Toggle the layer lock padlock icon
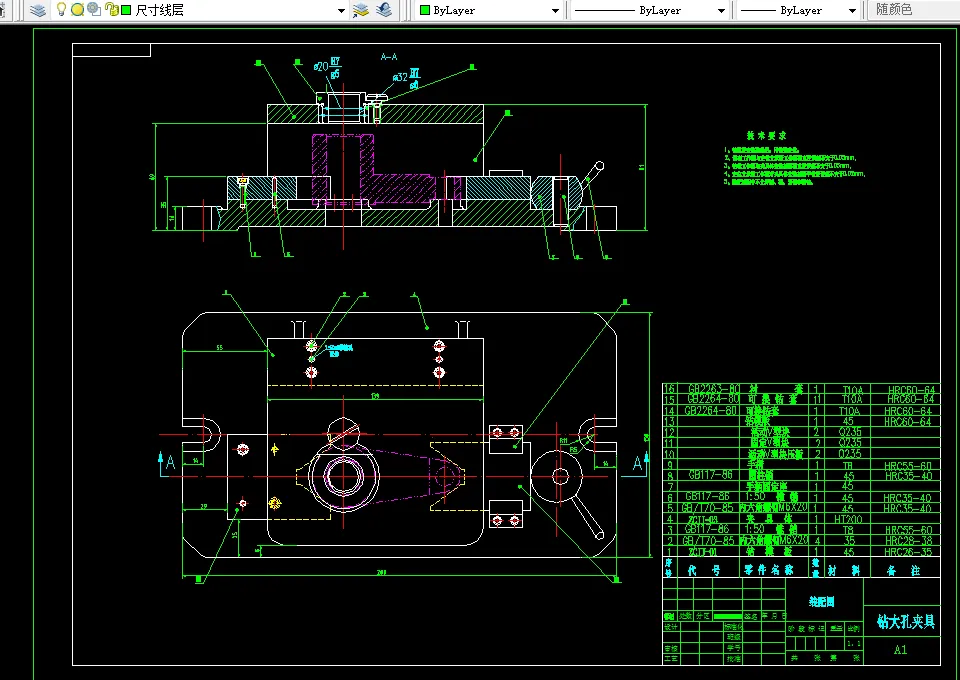This screenshot has height=680, width=960. pos(111,10)
